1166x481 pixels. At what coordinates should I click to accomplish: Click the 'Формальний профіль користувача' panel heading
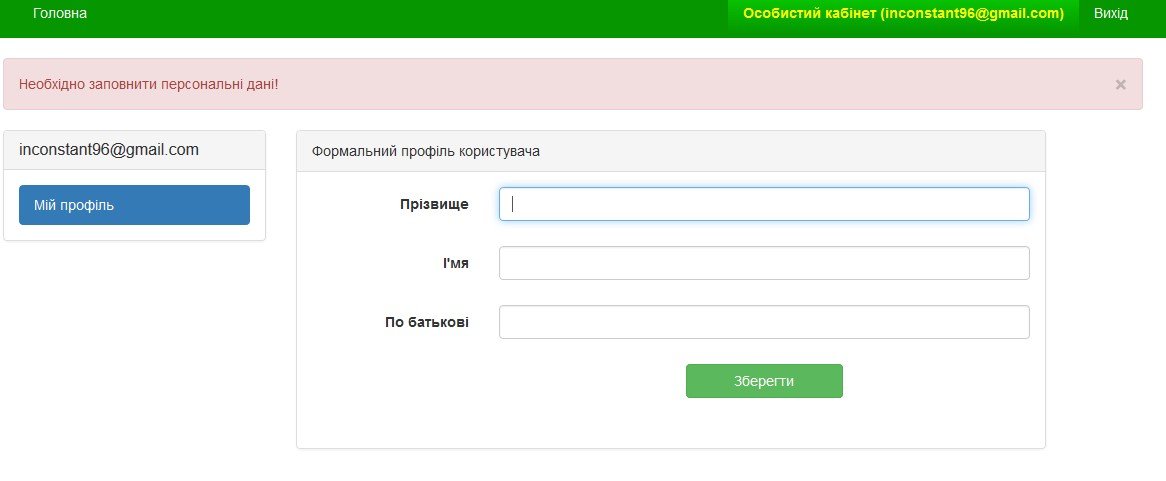coord(426,152)
